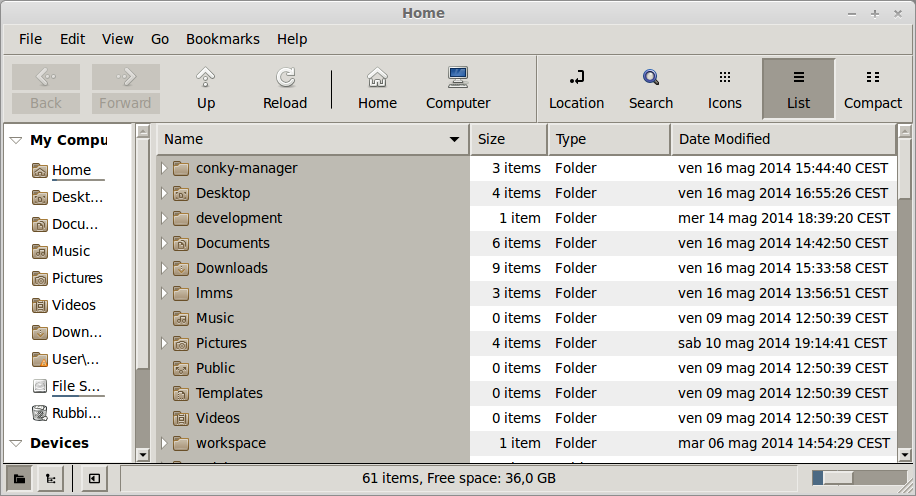This screenshot has height=496, width=916.
Task: Sort by Name column header
Action: [x=313, y=139]
